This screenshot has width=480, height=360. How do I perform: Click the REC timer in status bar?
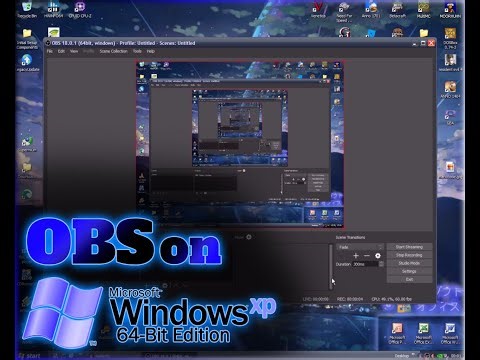[350, 299]
